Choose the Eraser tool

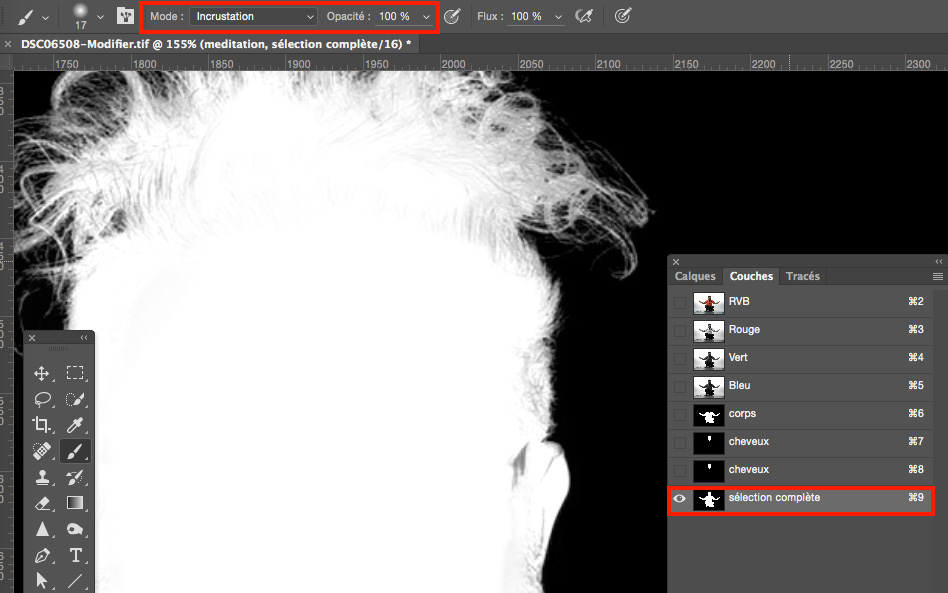(x=42, y=503)
